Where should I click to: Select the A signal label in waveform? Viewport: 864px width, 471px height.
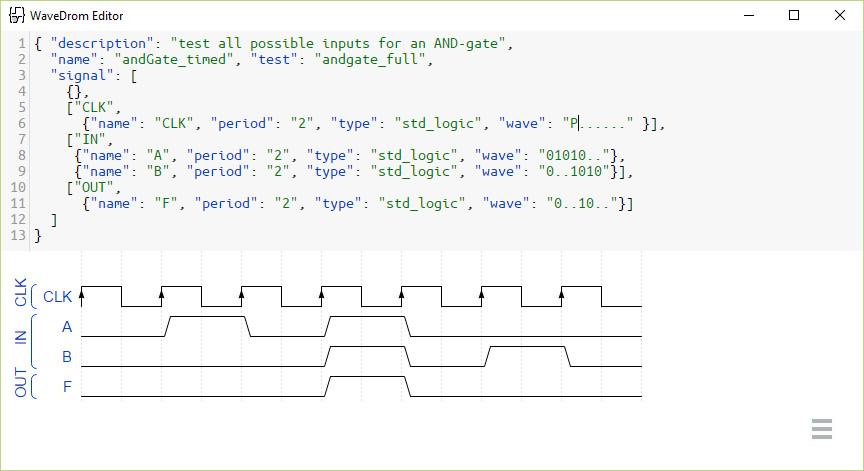point(67,327)
